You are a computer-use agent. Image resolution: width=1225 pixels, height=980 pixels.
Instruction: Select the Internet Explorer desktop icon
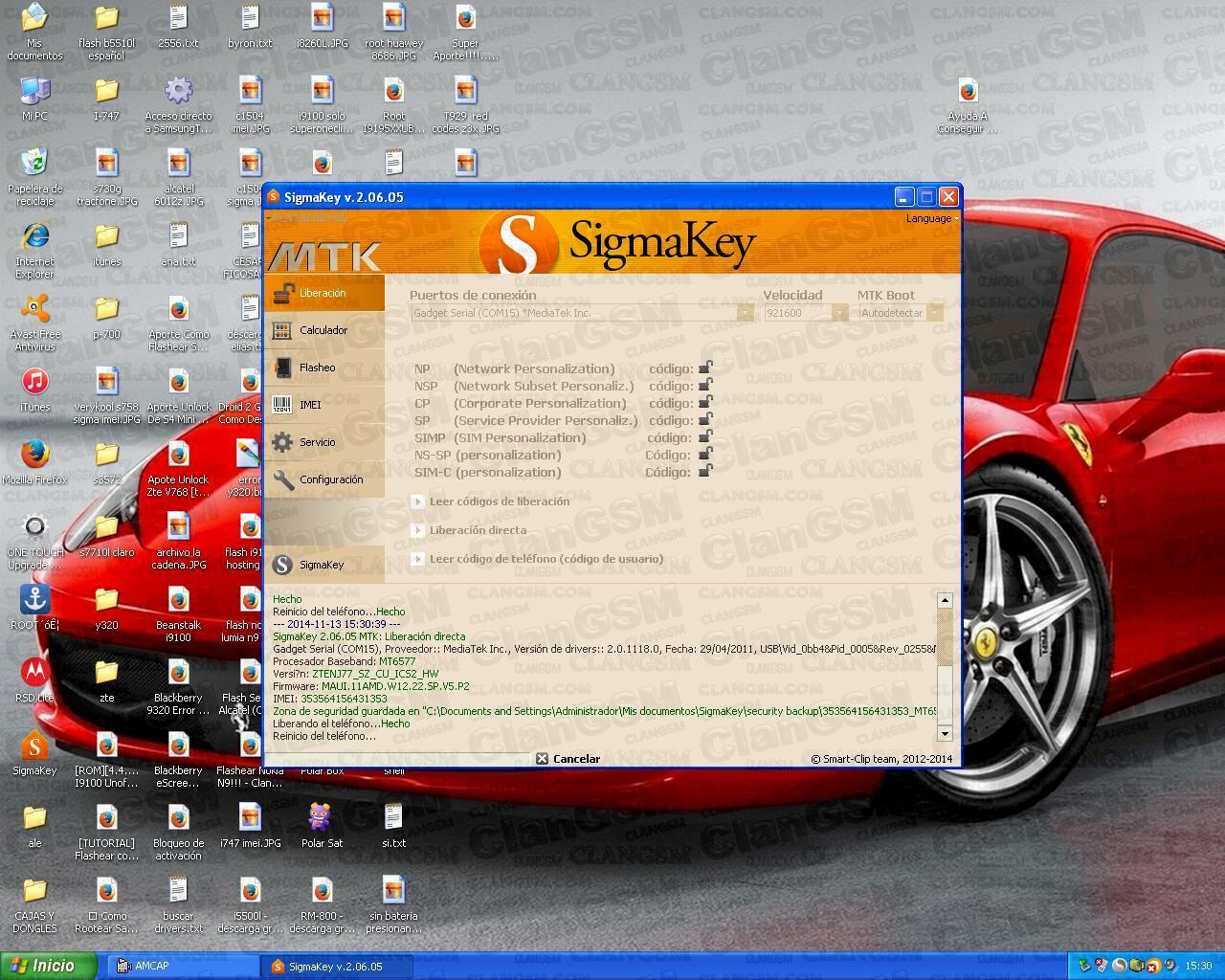[x=34, y=250]
